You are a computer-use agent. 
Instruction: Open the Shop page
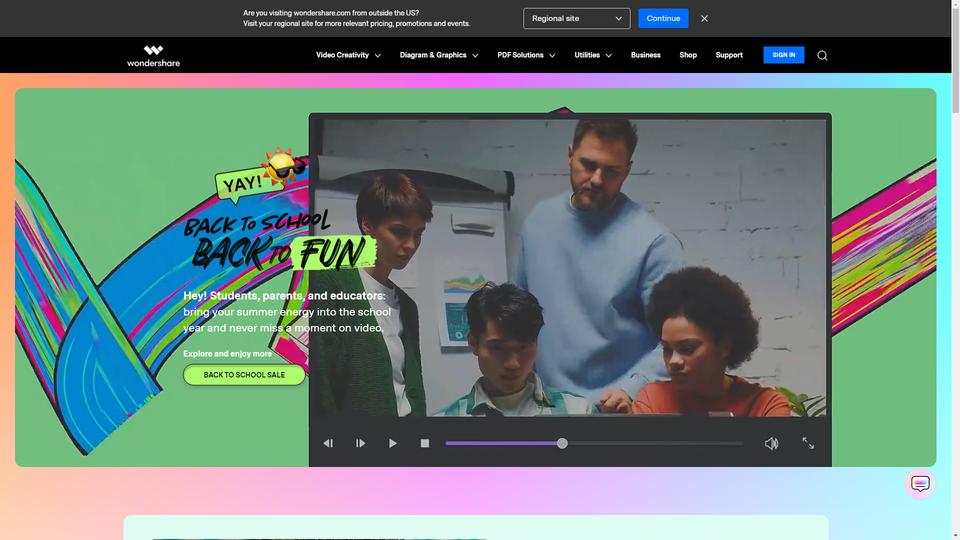(x=688, y=55)
